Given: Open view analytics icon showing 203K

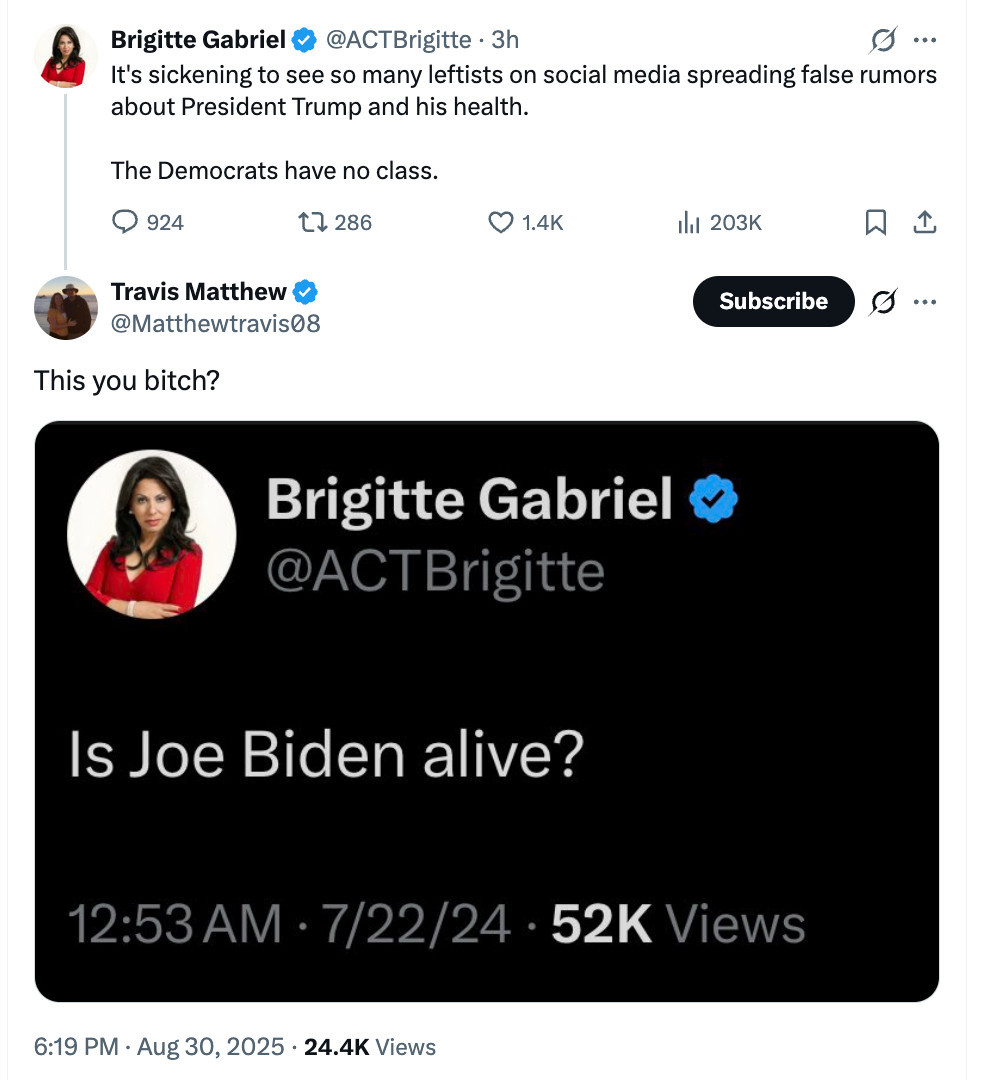Looking at the screenshot, I should 688,222.
